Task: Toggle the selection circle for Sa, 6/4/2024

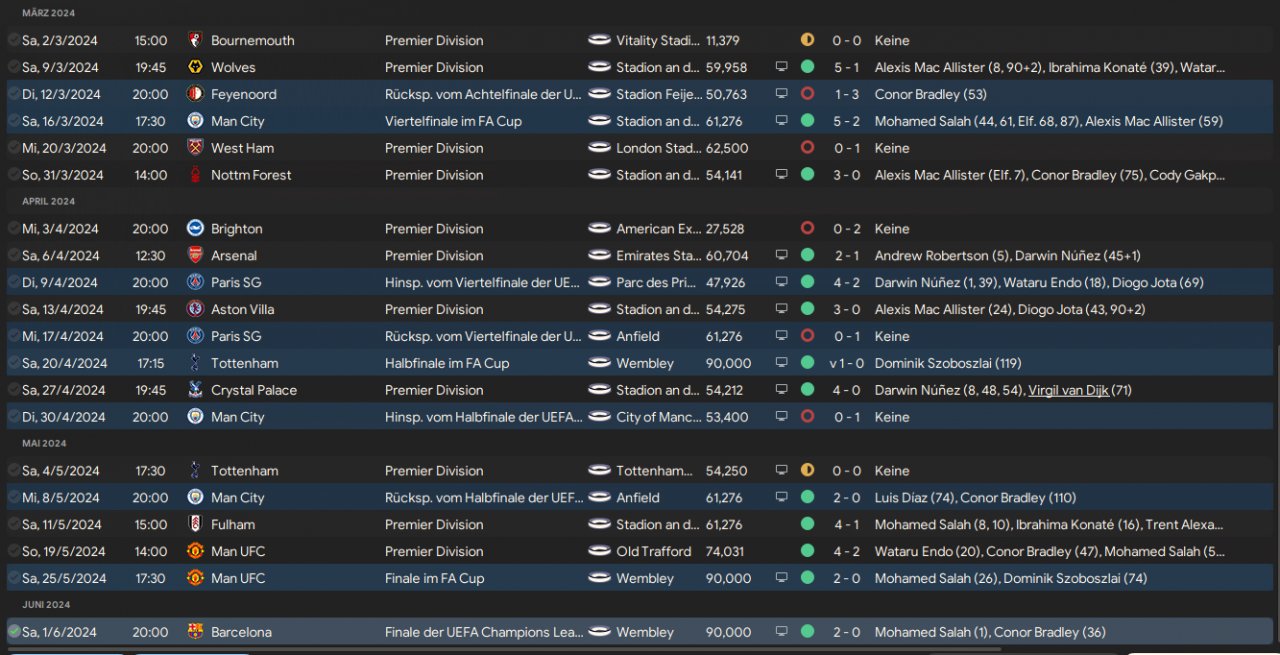Action: point(13,255)
